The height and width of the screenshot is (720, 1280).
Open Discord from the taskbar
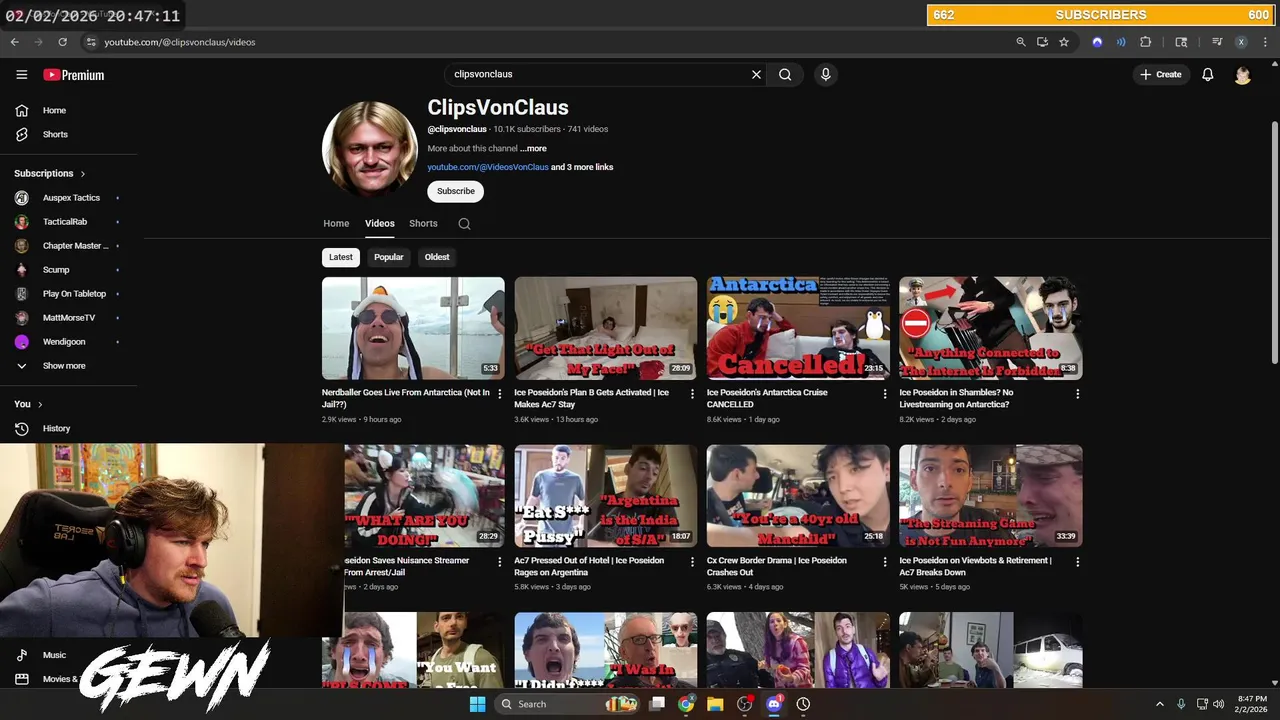pyautogui.click(x=773, y=704)
